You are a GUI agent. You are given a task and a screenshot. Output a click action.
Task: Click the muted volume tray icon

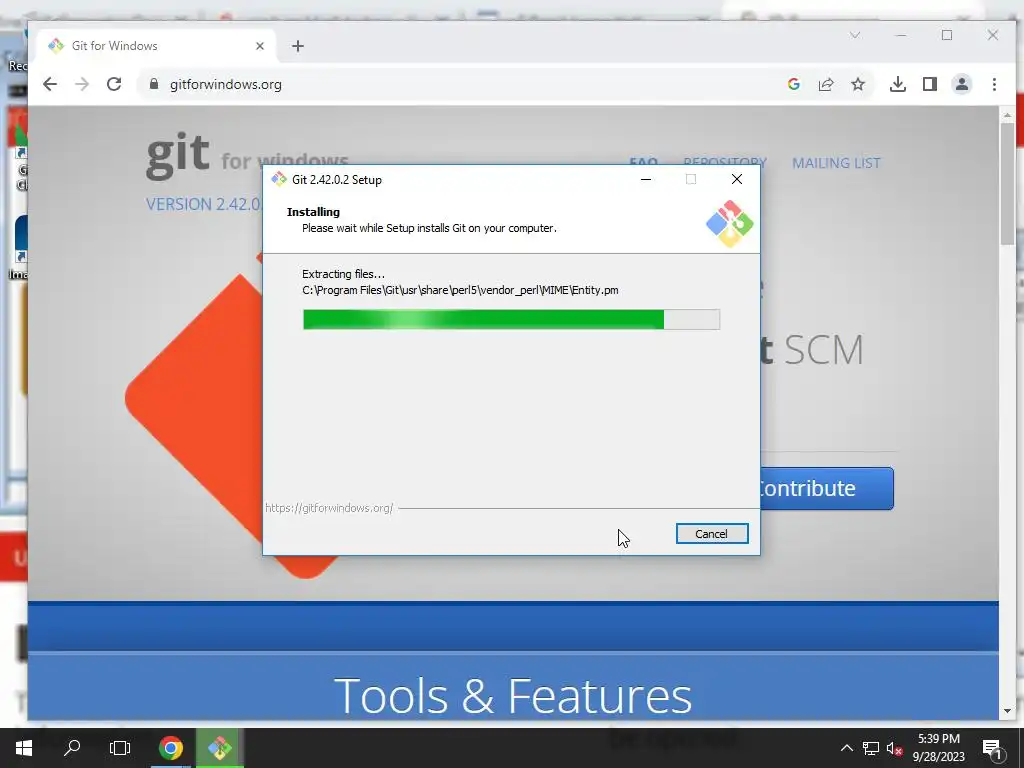pyautogui.click(x=894, y=748)
